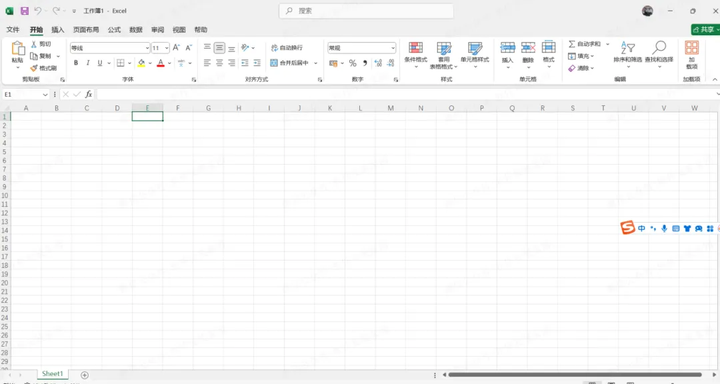The image size is (720, 384).
Task: Open Cell Styles gallery
Action: point(475,55)
